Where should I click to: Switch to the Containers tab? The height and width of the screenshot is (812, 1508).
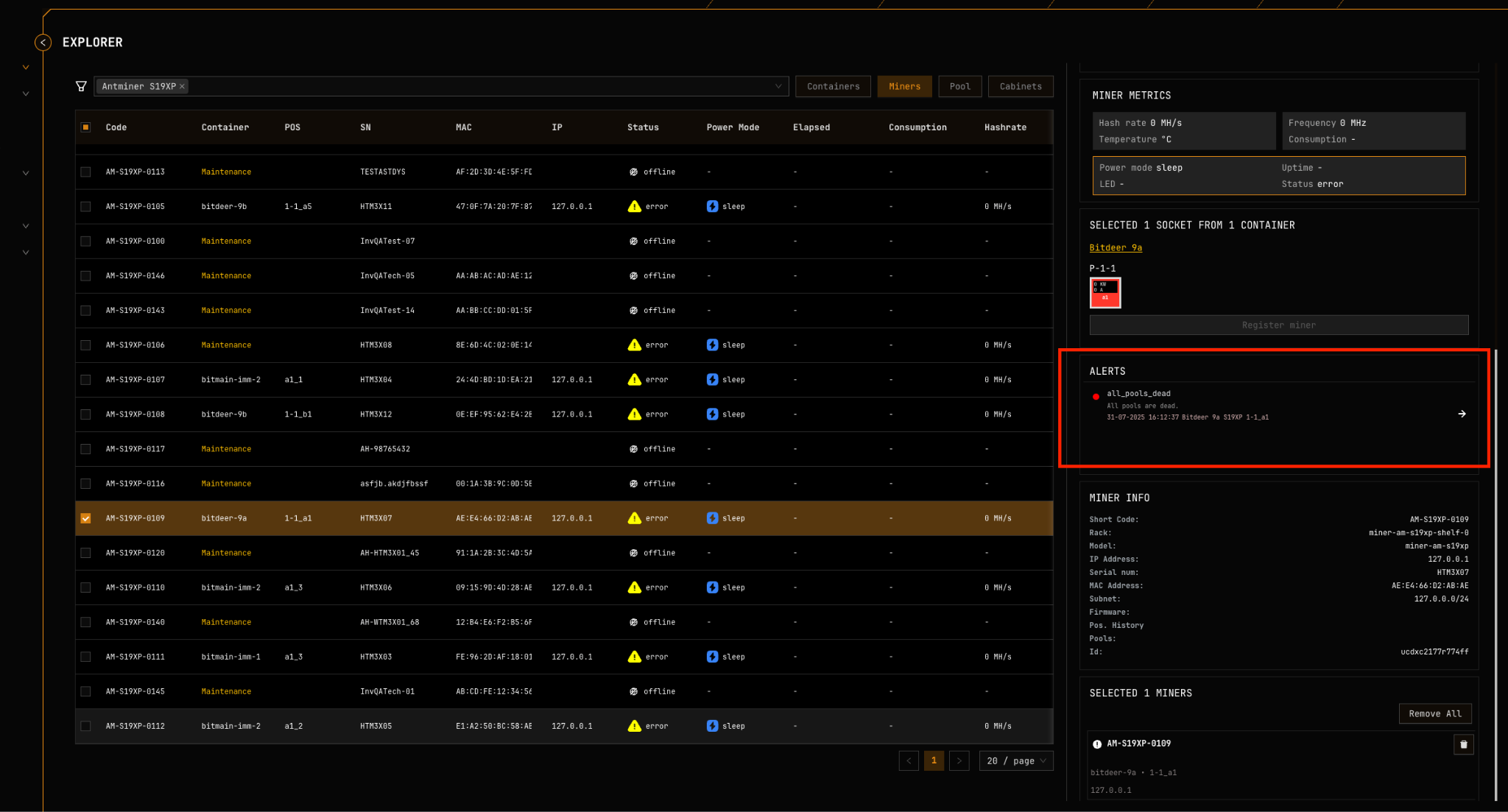point(833,86)
